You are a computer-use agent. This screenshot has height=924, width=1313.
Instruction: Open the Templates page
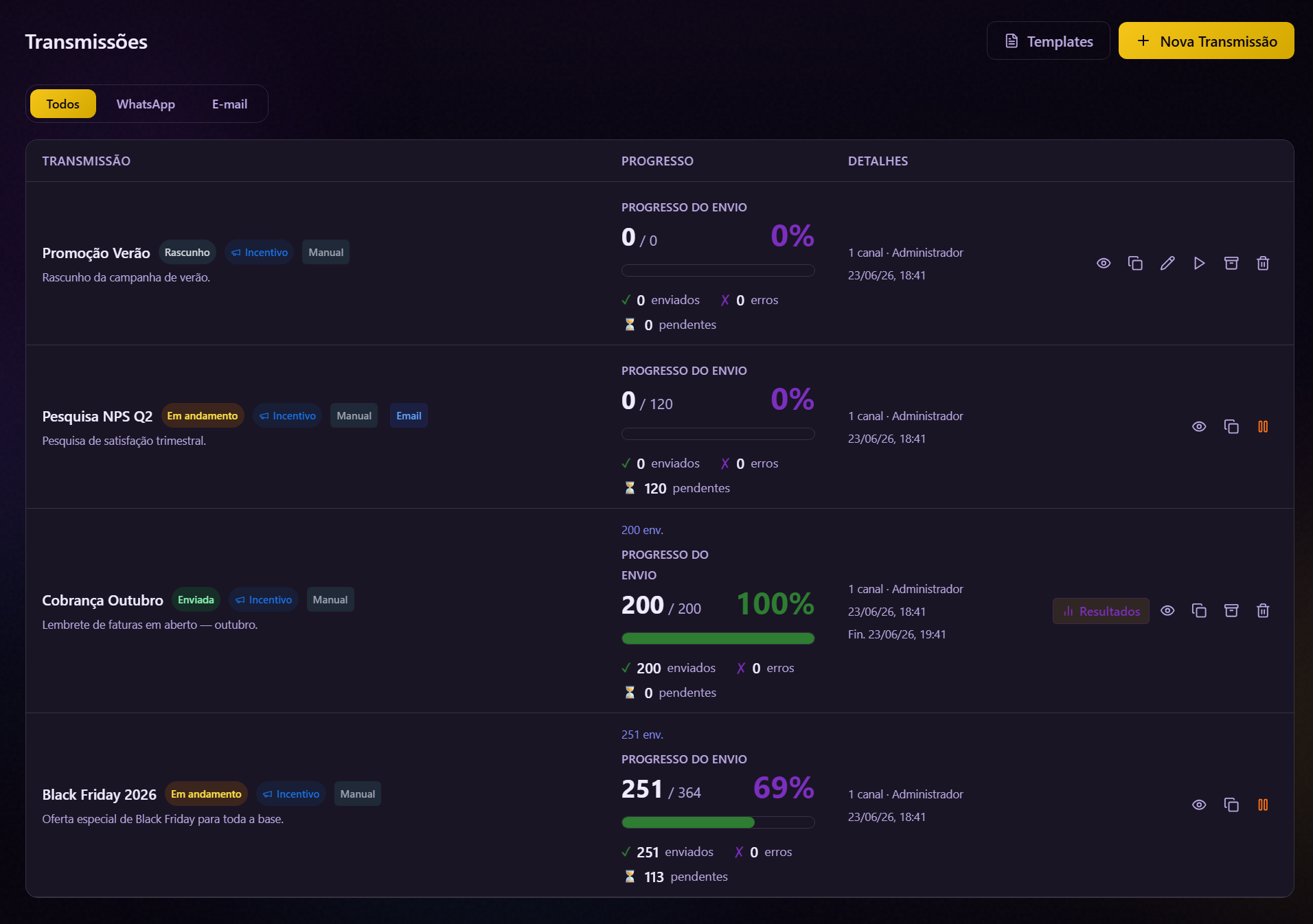[x=1049, y=41]
